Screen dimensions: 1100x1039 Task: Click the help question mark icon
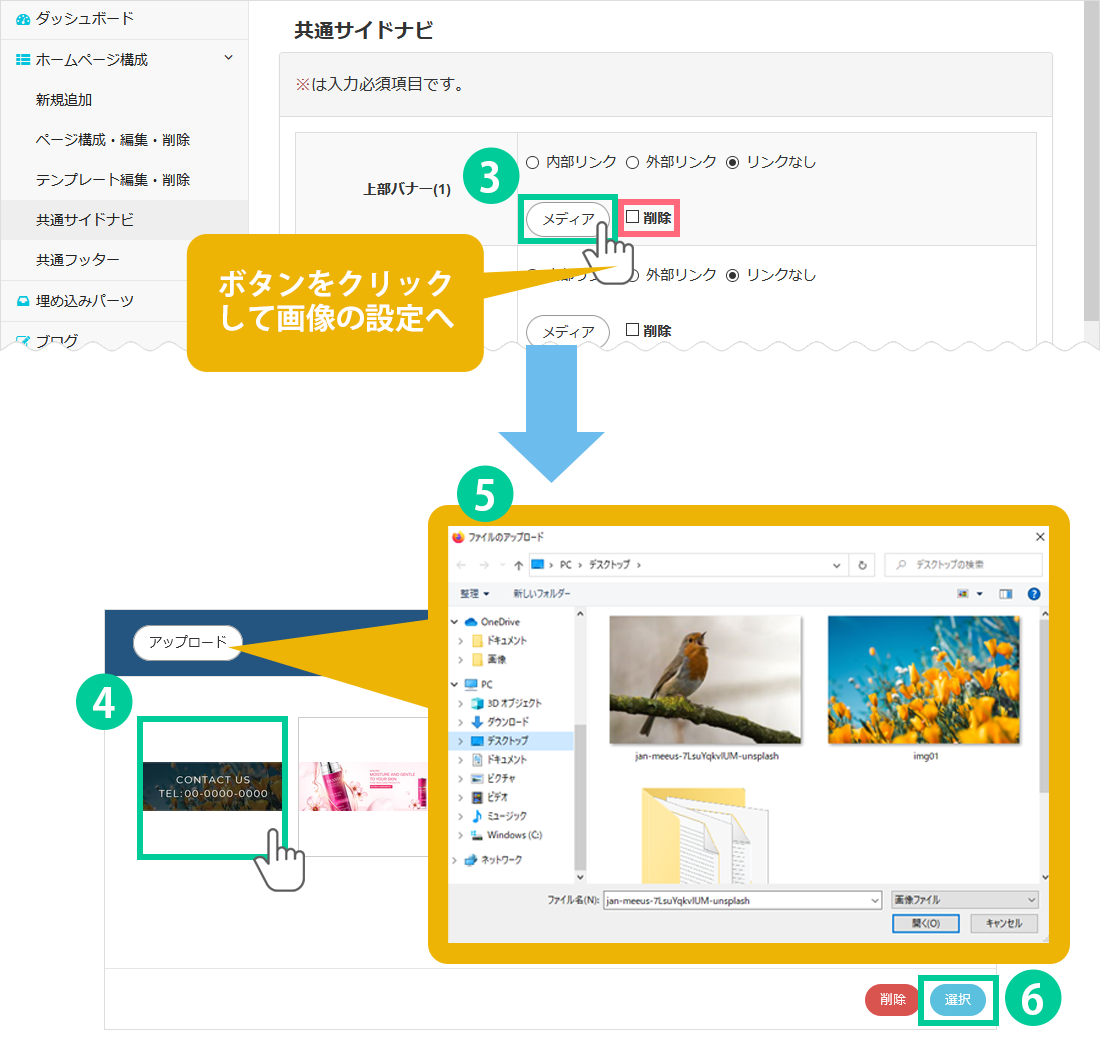[x=1033, y=594]
